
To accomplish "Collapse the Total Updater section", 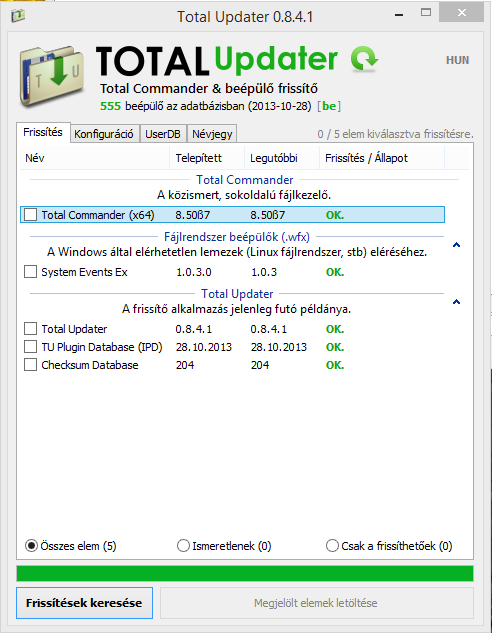I will click(456, 302).
